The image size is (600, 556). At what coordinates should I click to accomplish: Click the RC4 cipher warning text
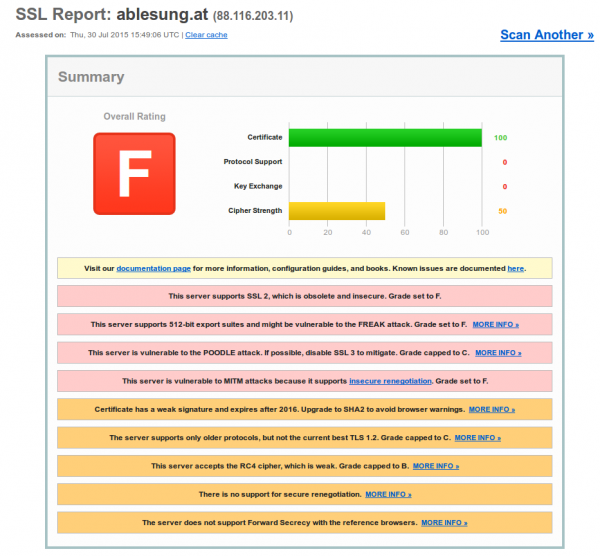tap(280, 466)
